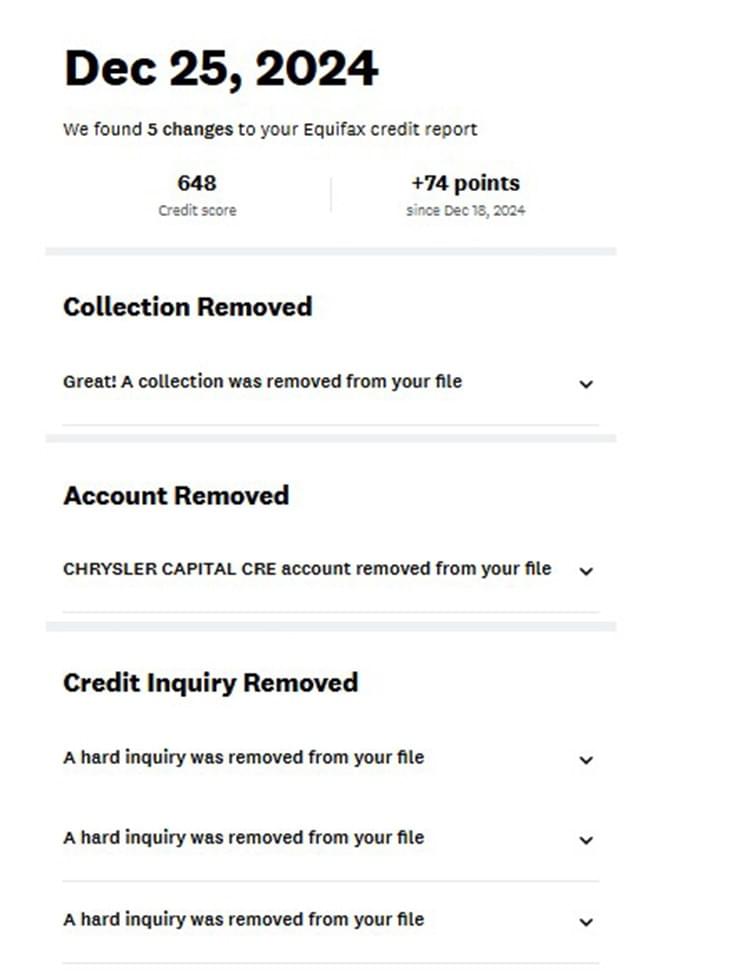Expand the last hard inquiry removed chevron
Image resolution: width=744 pixels, height=976 pixels.
pos(586,922)
